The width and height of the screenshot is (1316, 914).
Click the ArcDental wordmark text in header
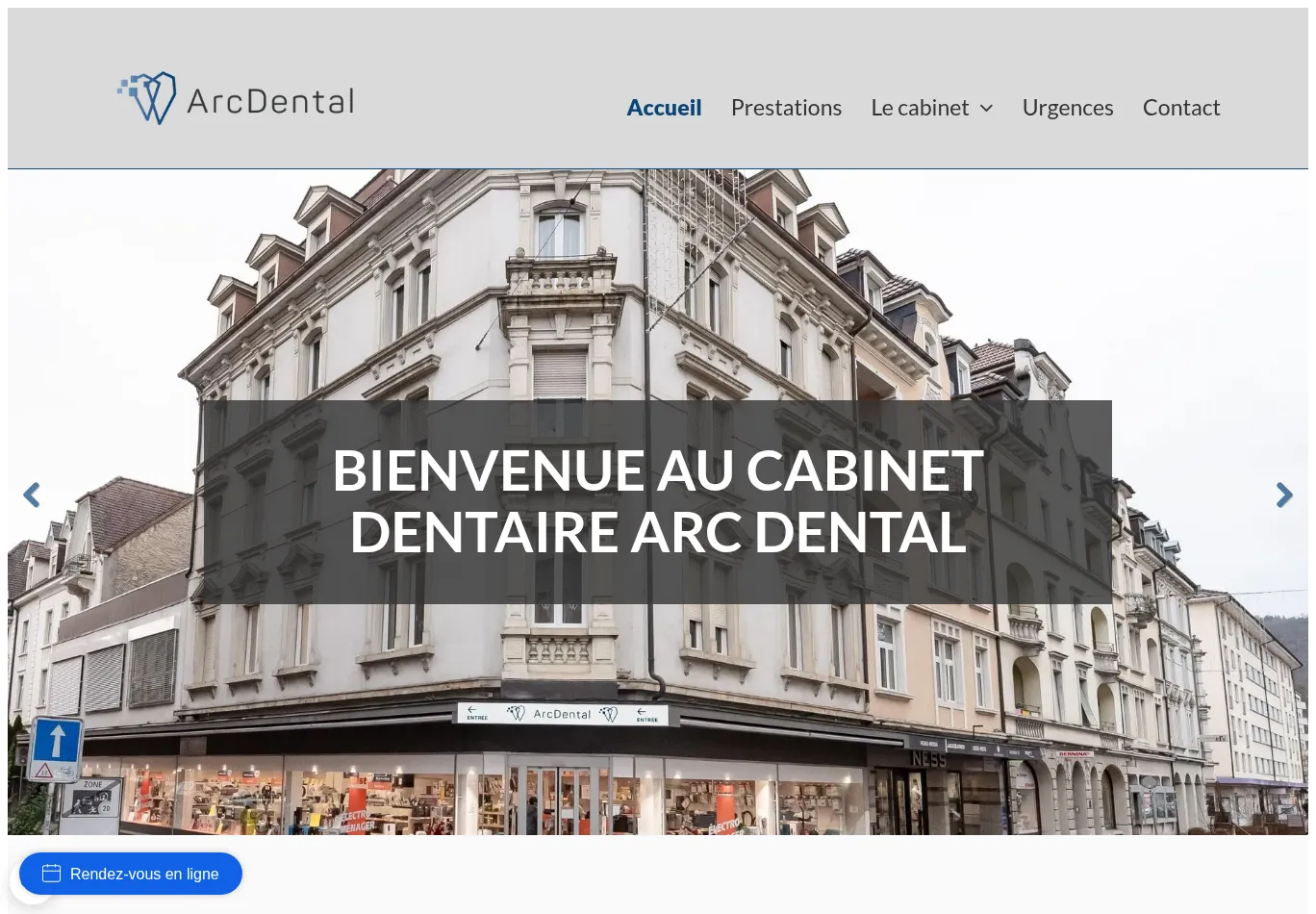[x=270, y=101]
